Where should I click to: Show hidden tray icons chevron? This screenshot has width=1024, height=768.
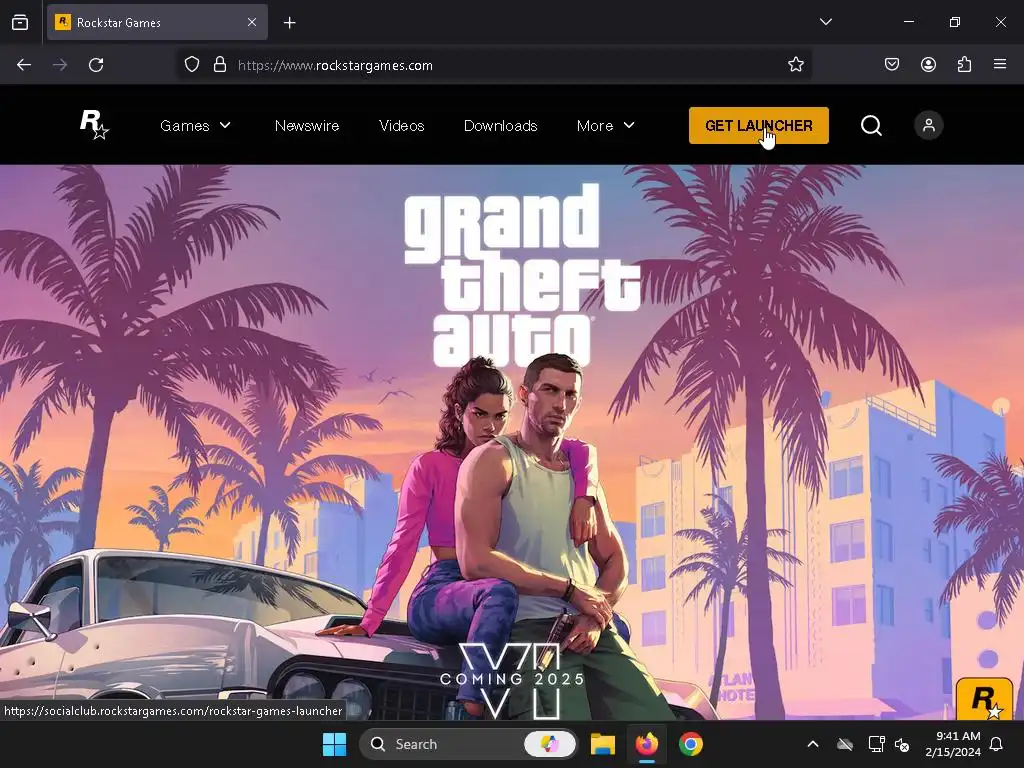coord(813,744)
